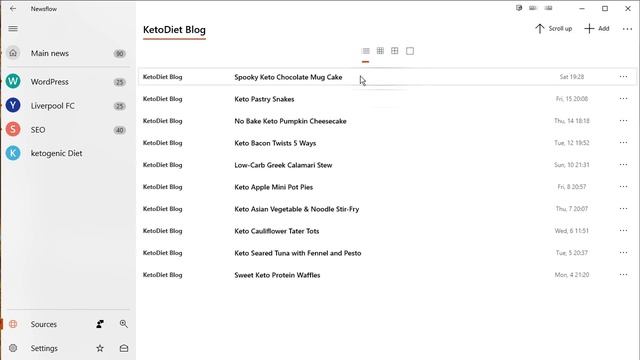Click the Liverpool FC unread count badge 25
This screenshot has height=360, width=640.
tap(119, 106)
